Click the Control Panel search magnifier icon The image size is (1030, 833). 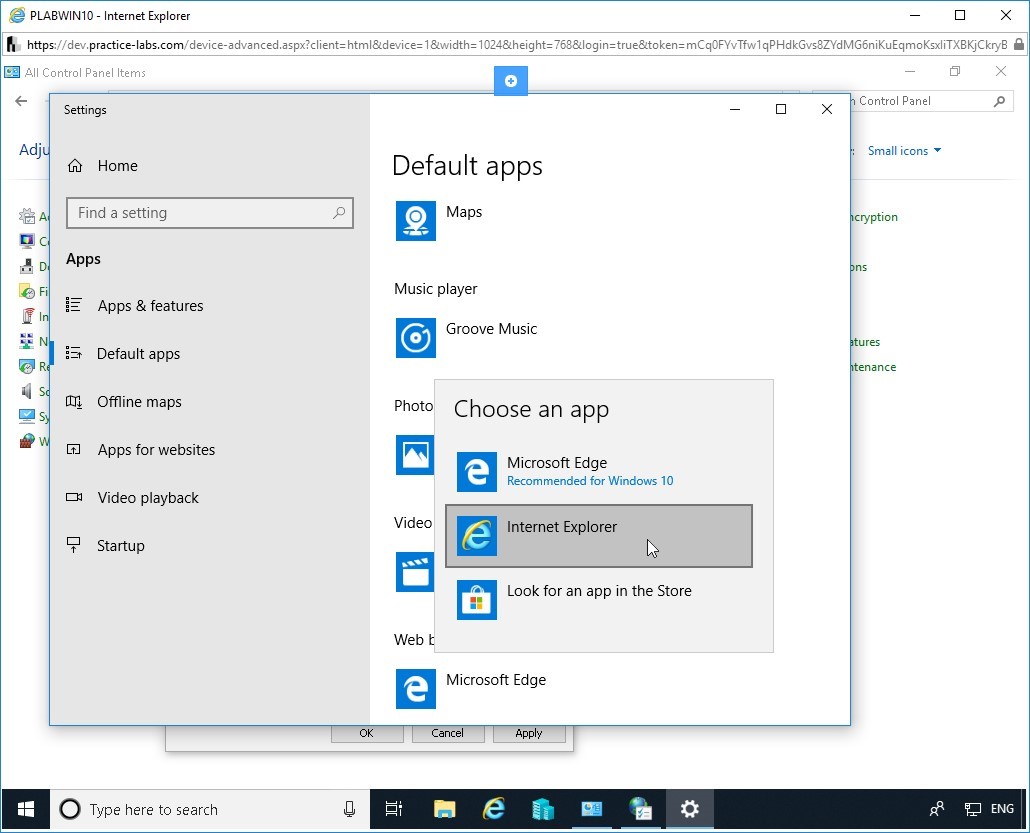pyautogui.click(x=1000, y=101)
